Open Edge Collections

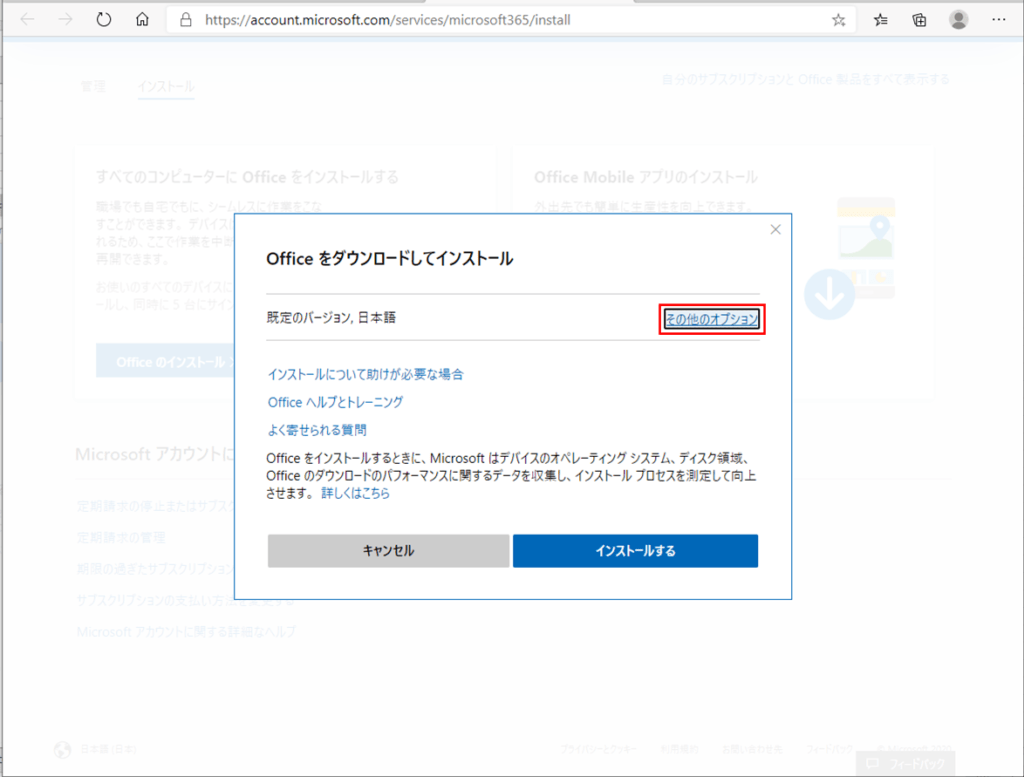(x=919, y=19)
